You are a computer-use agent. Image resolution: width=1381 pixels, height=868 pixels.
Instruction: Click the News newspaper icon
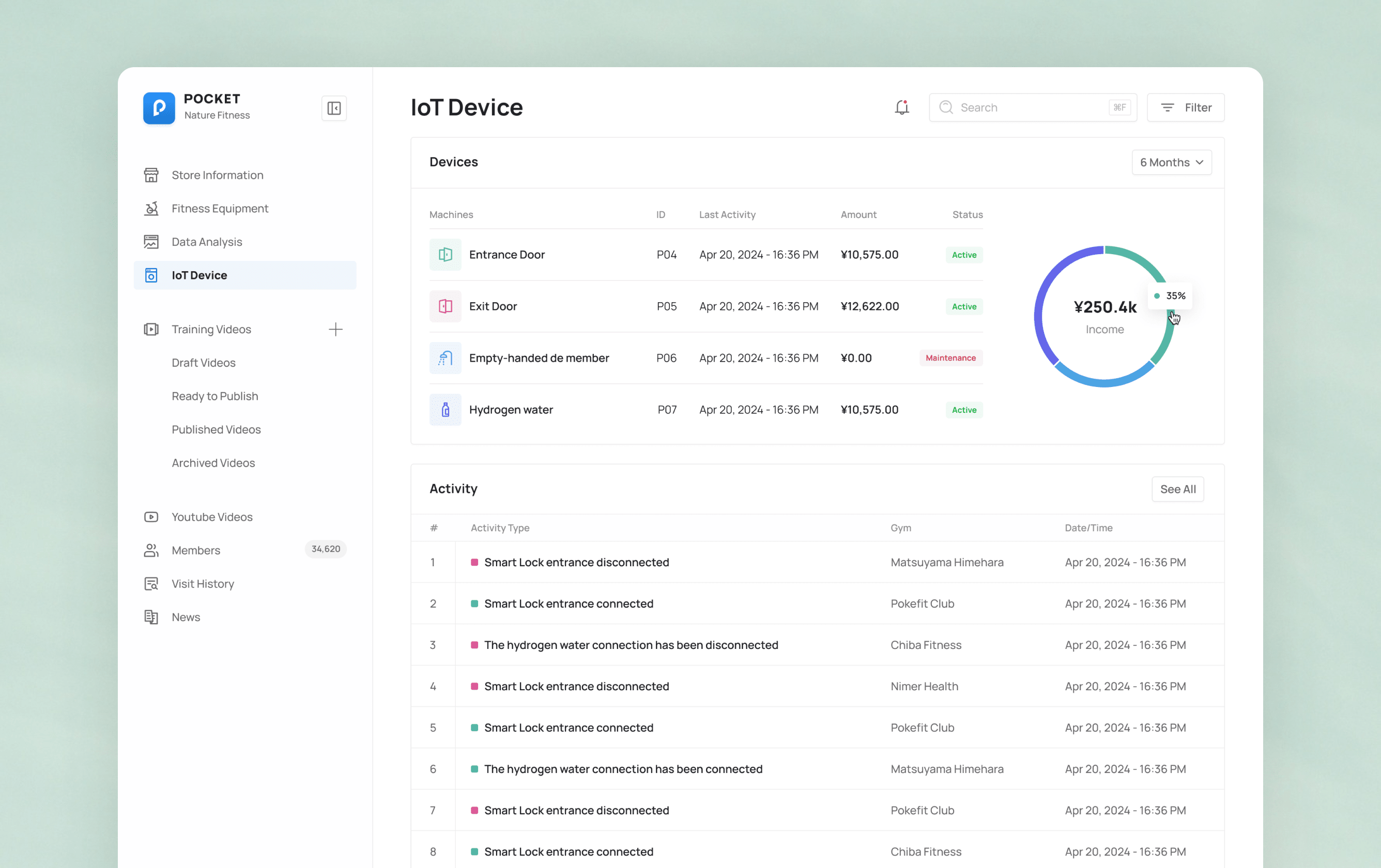click(151, 617)
